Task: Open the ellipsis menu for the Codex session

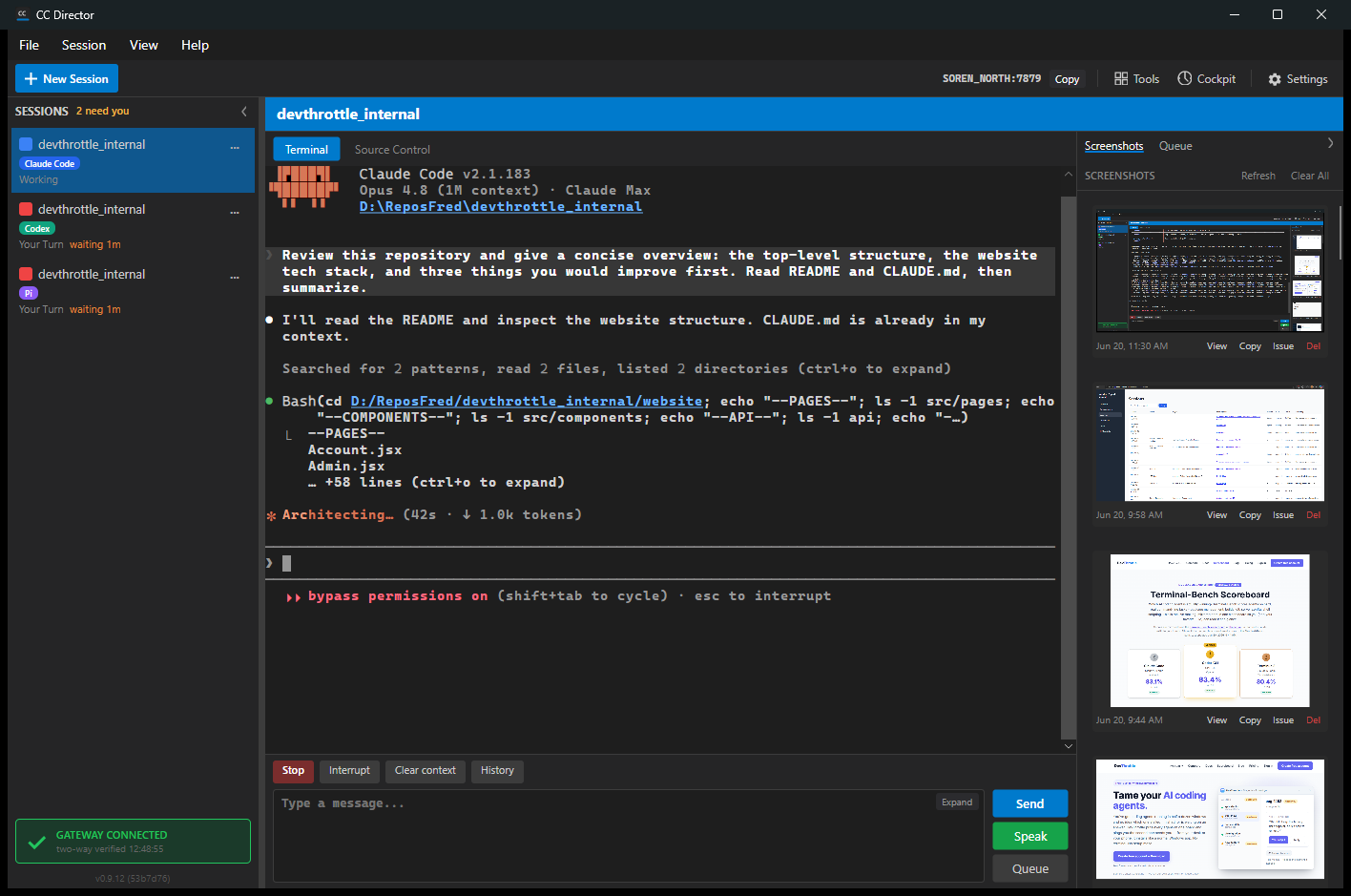Action: [x=235, y=213]
